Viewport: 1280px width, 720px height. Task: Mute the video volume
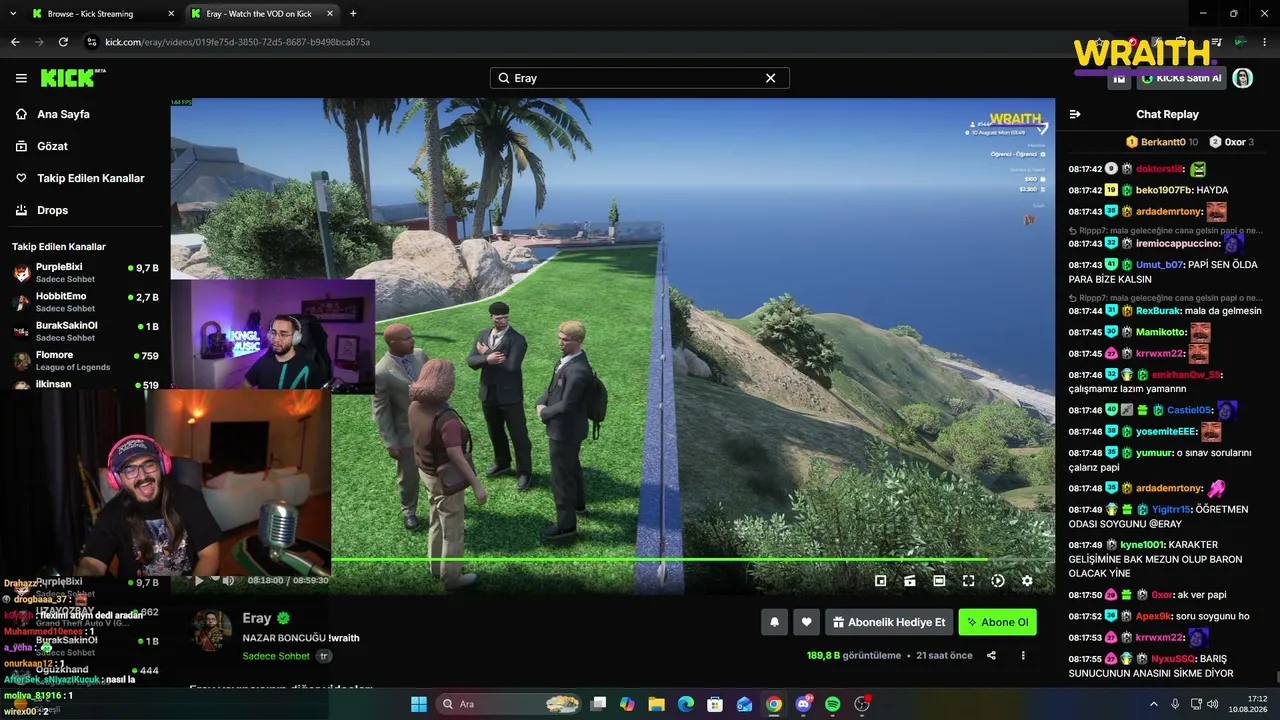coord(228,580)
